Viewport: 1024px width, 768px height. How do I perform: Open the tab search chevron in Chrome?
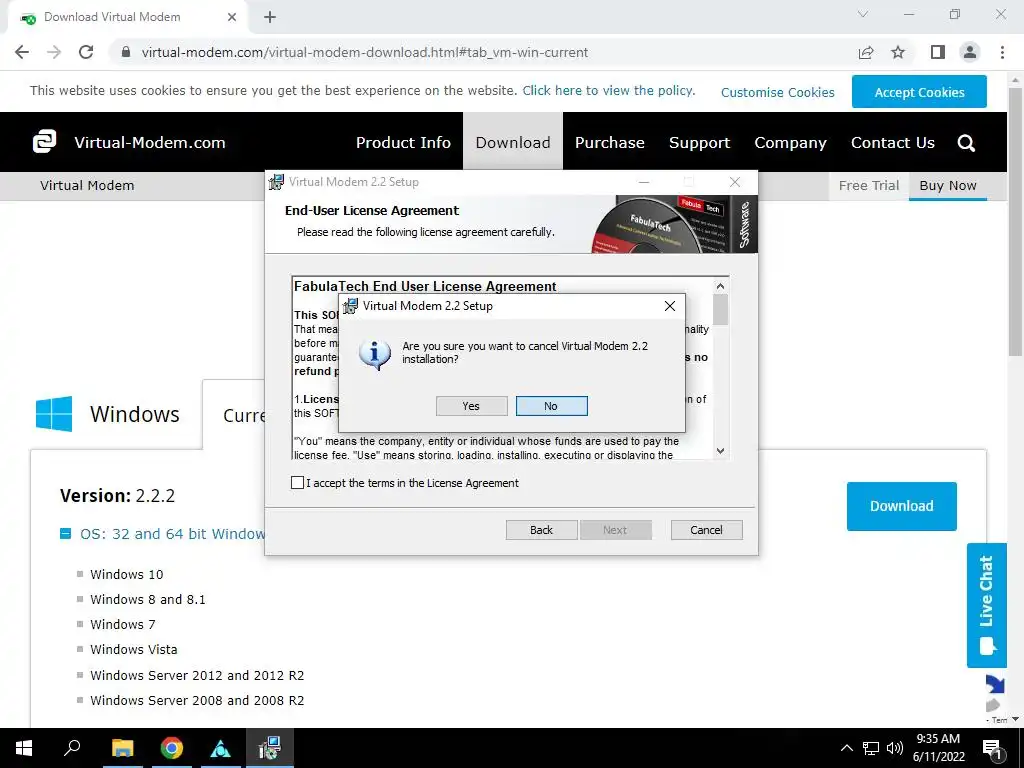pos(863,14)
